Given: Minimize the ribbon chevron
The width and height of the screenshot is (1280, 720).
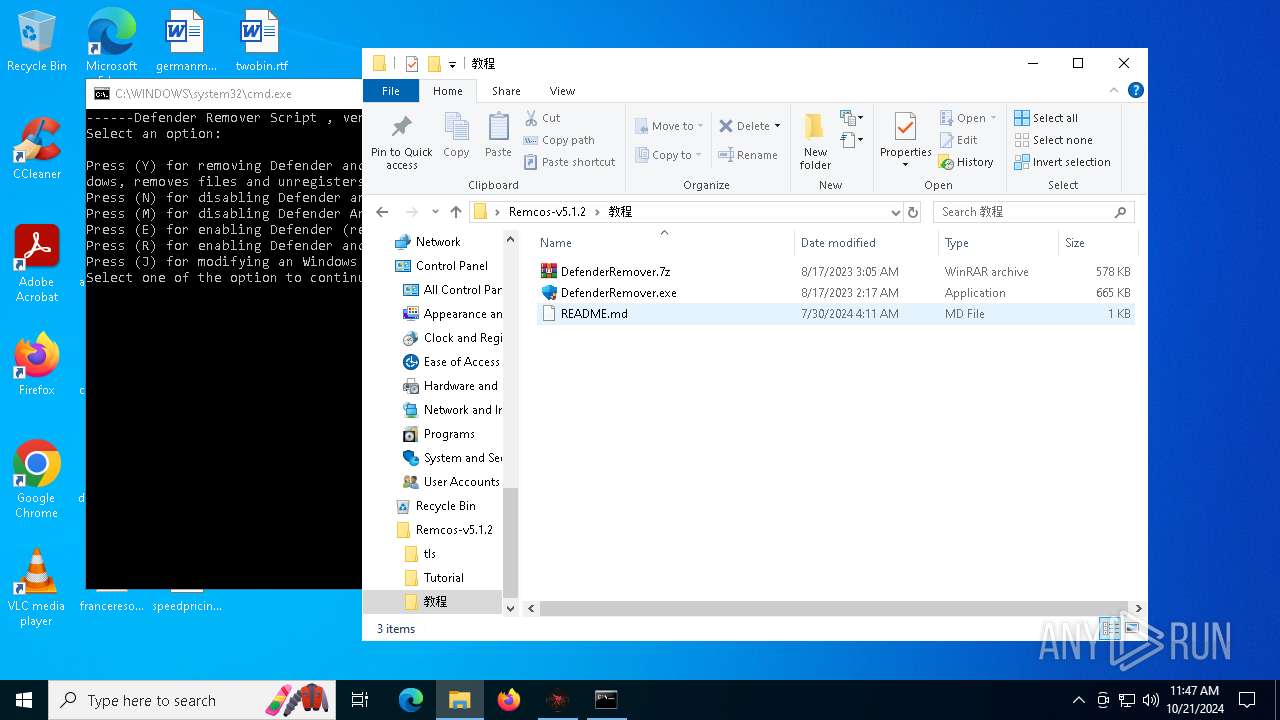Looking at the screenshot, I should (1116, 90).
